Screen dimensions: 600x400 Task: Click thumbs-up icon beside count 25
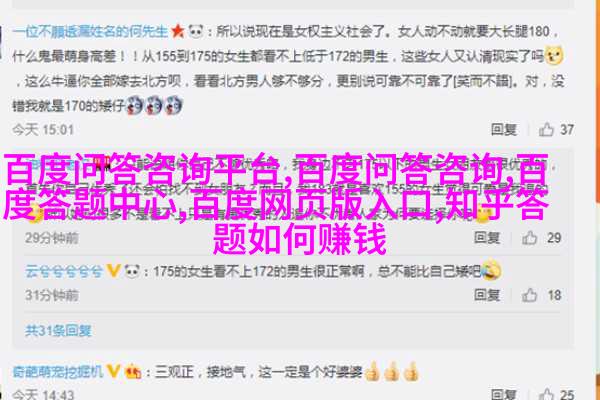pos(546,394)
